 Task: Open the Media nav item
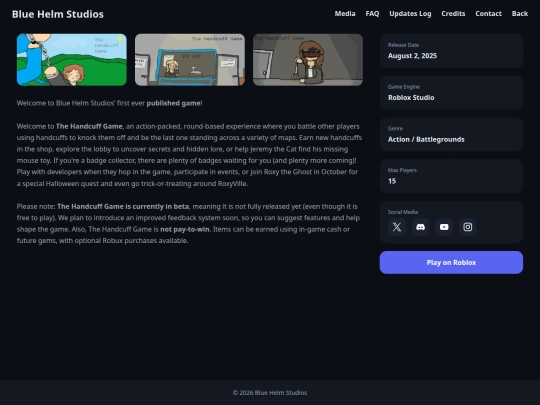coord(345,14)
